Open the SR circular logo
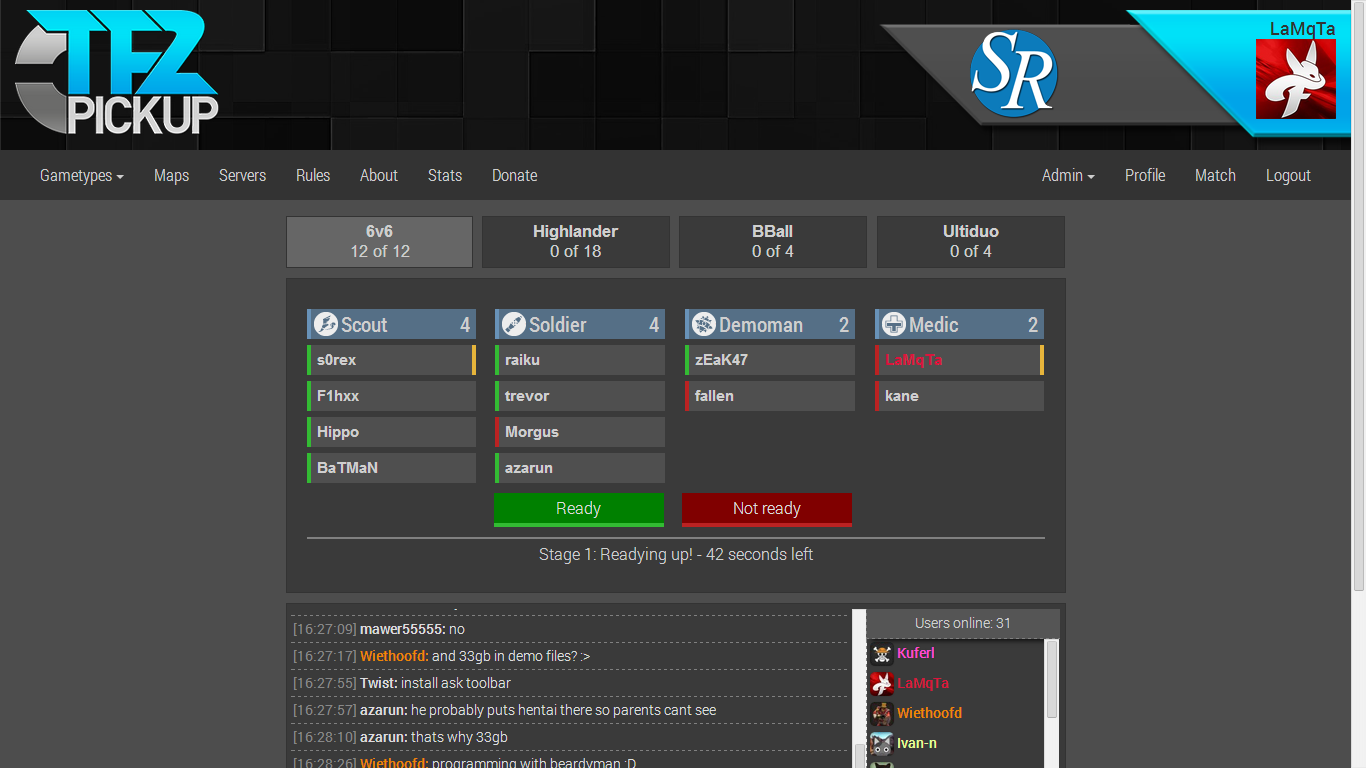This screenshot has width=1366, height=768. point(1014,73)
